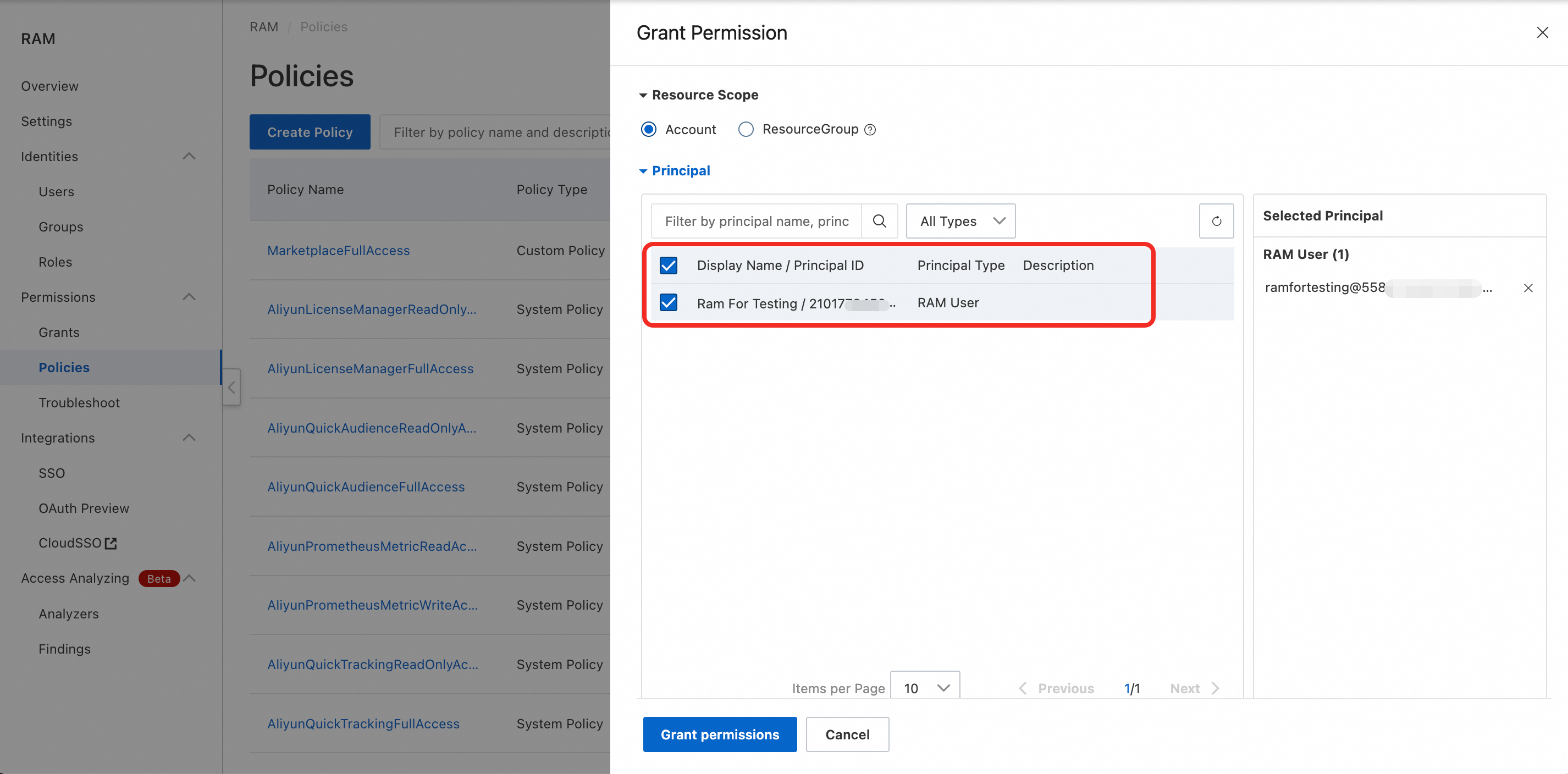Open the CloudSSO external link
The width and height of the screenshot is (1568, 774).
78,543
